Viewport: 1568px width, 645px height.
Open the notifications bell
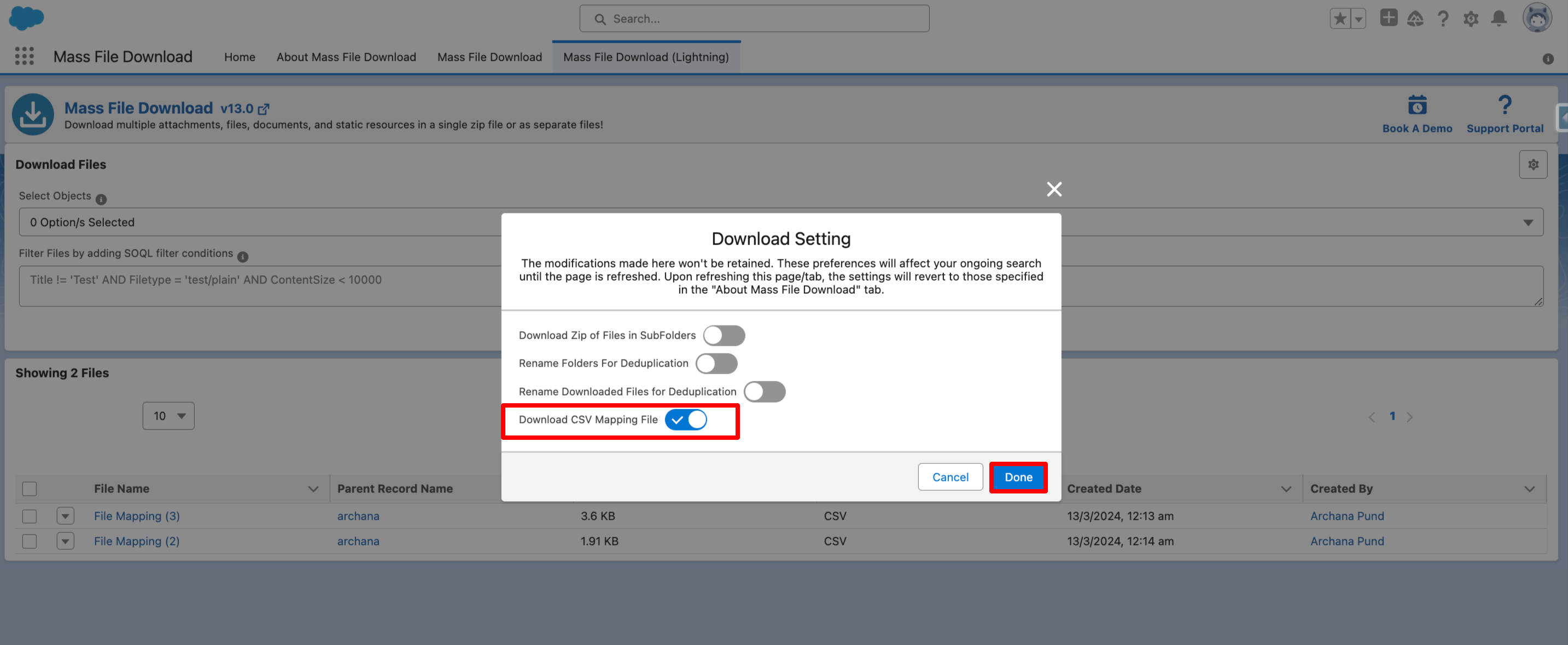[x=1499, y=19]
